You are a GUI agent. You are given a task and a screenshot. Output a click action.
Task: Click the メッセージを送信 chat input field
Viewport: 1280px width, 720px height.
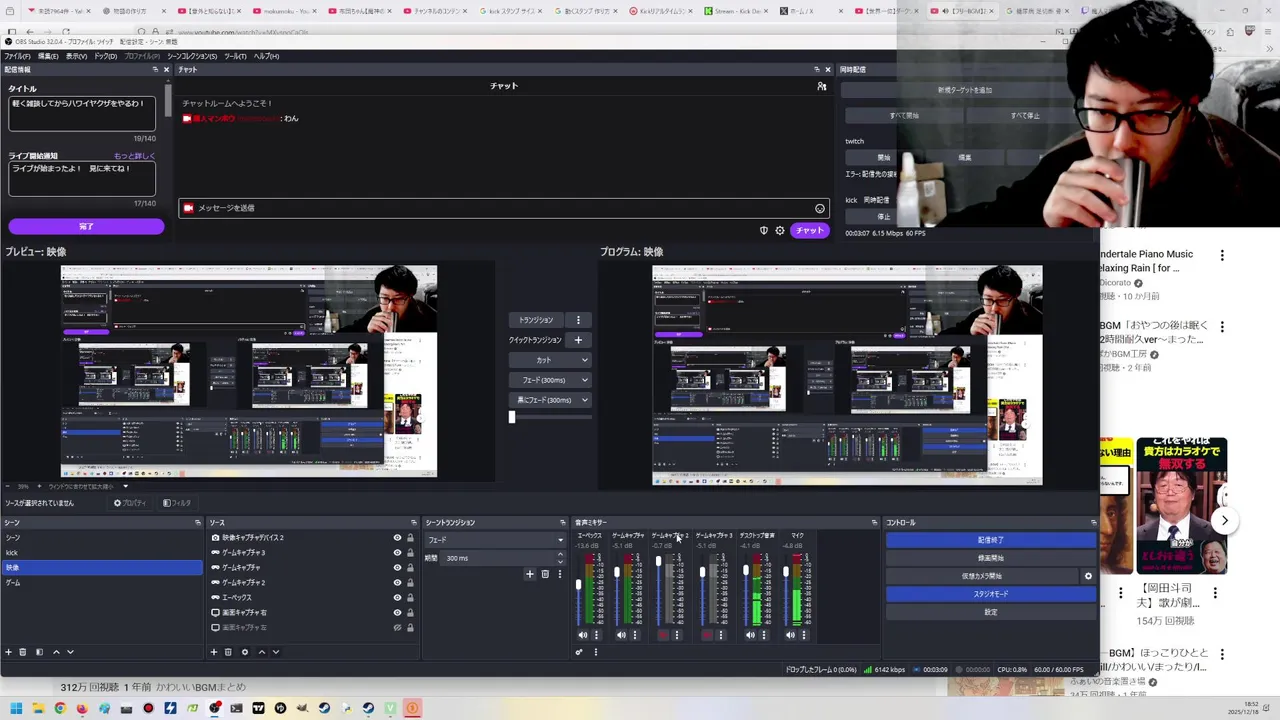[504, 208]
